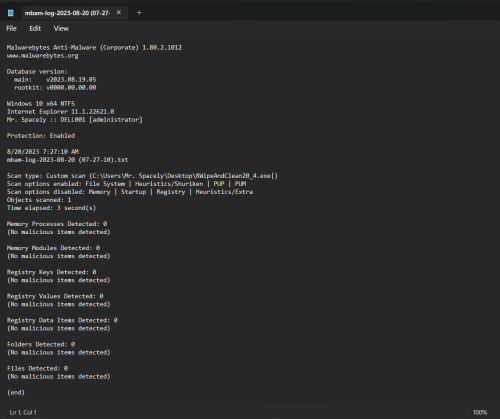Click the Ln 1, Col 1 status indicator
Screen dimensions: 500x419
click(23, 412)
